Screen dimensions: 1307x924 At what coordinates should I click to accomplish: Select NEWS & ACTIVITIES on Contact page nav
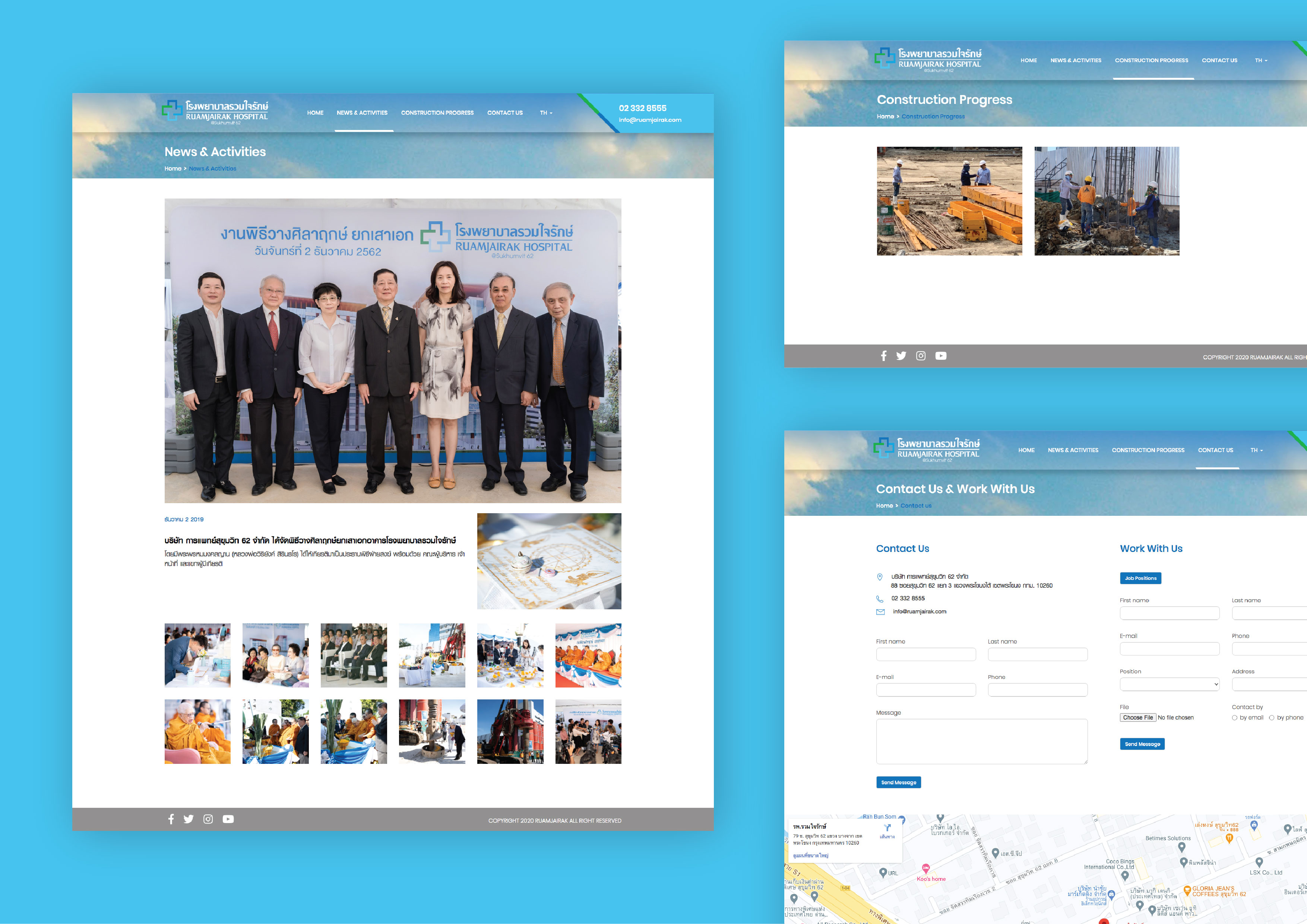click(1073, 450)
